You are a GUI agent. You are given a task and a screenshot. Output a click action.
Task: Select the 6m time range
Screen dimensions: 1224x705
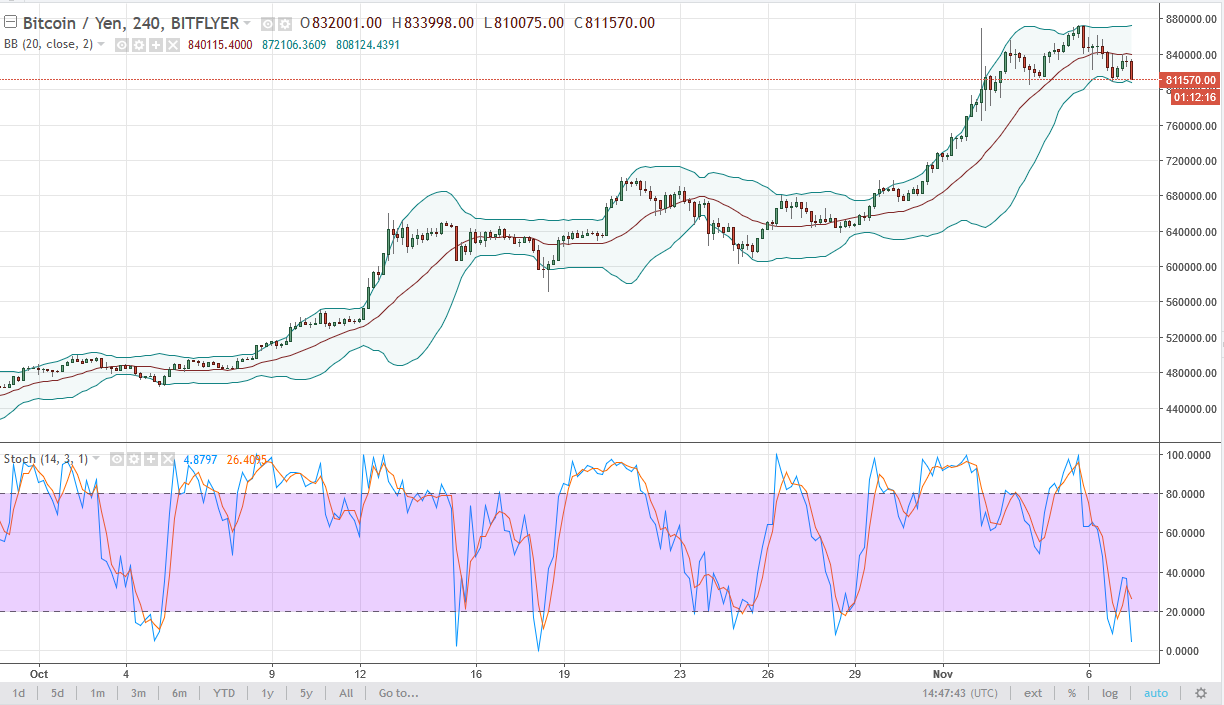coord(179,693)
